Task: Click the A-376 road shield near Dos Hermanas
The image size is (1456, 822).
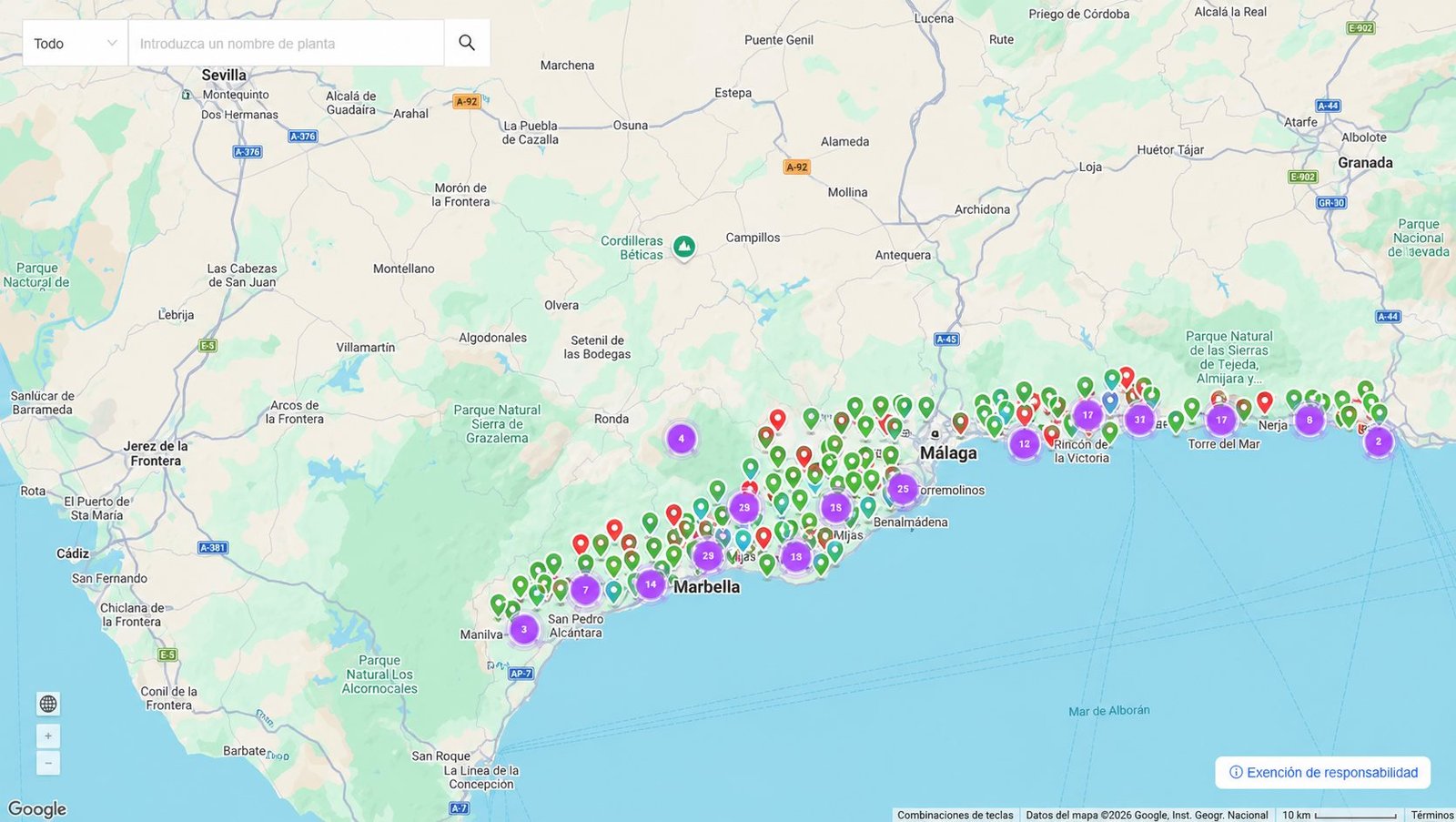Action: [248, 152]
